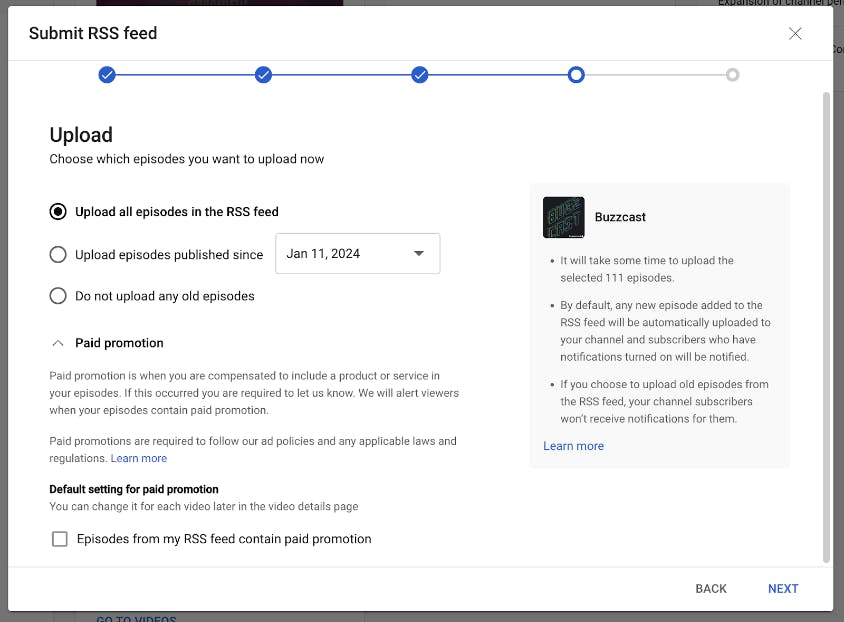Select the second step checkmark in the progress bar
This screenshot has height=622, width=844.
[x=263, y=74]
